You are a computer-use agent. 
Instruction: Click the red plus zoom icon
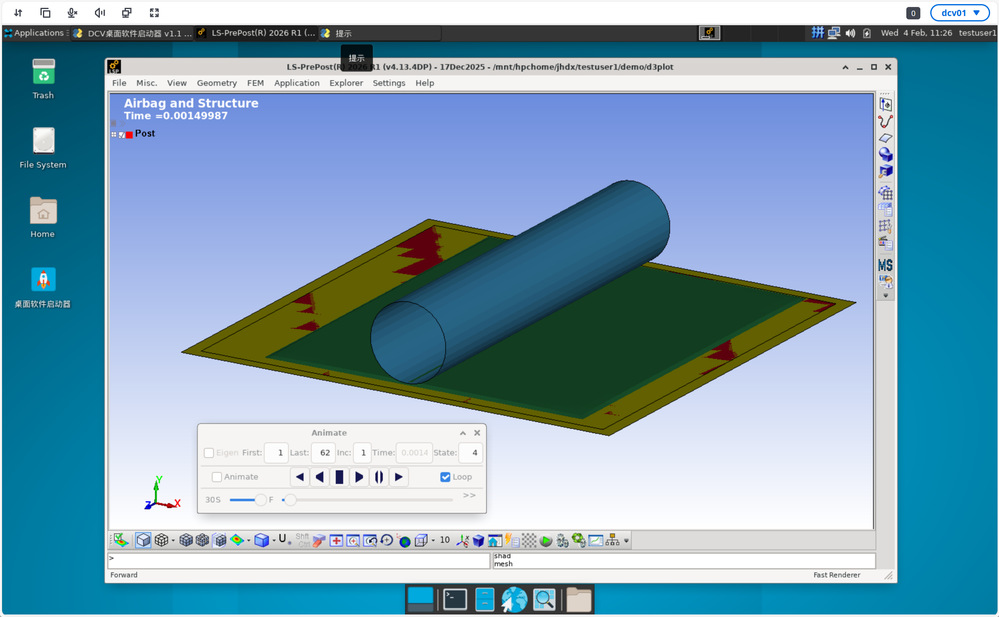(x=337, y=540)
